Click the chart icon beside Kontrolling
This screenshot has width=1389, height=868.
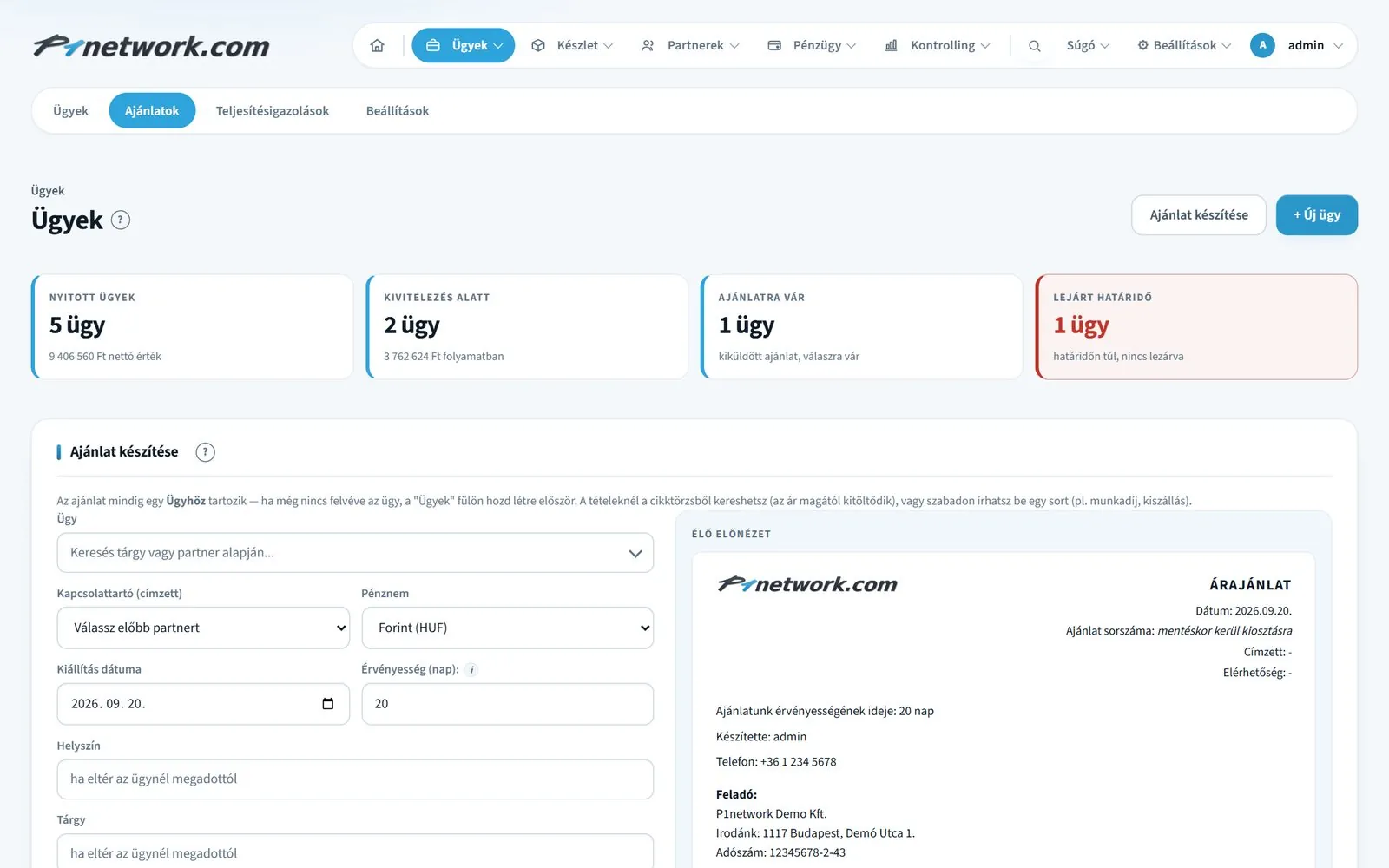tap(891, 45)
